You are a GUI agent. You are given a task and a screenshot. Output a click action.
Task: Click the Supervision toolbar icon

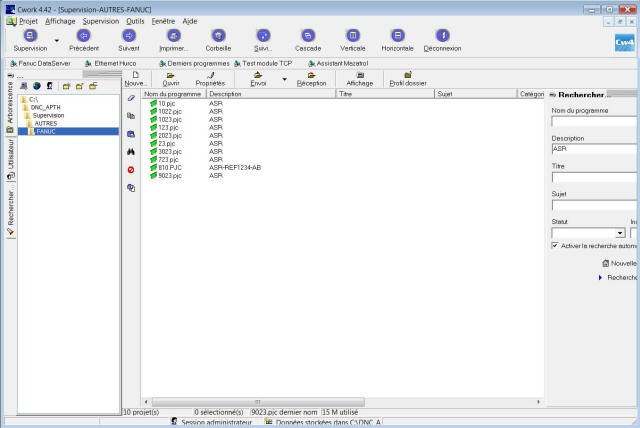pos(30,35)
